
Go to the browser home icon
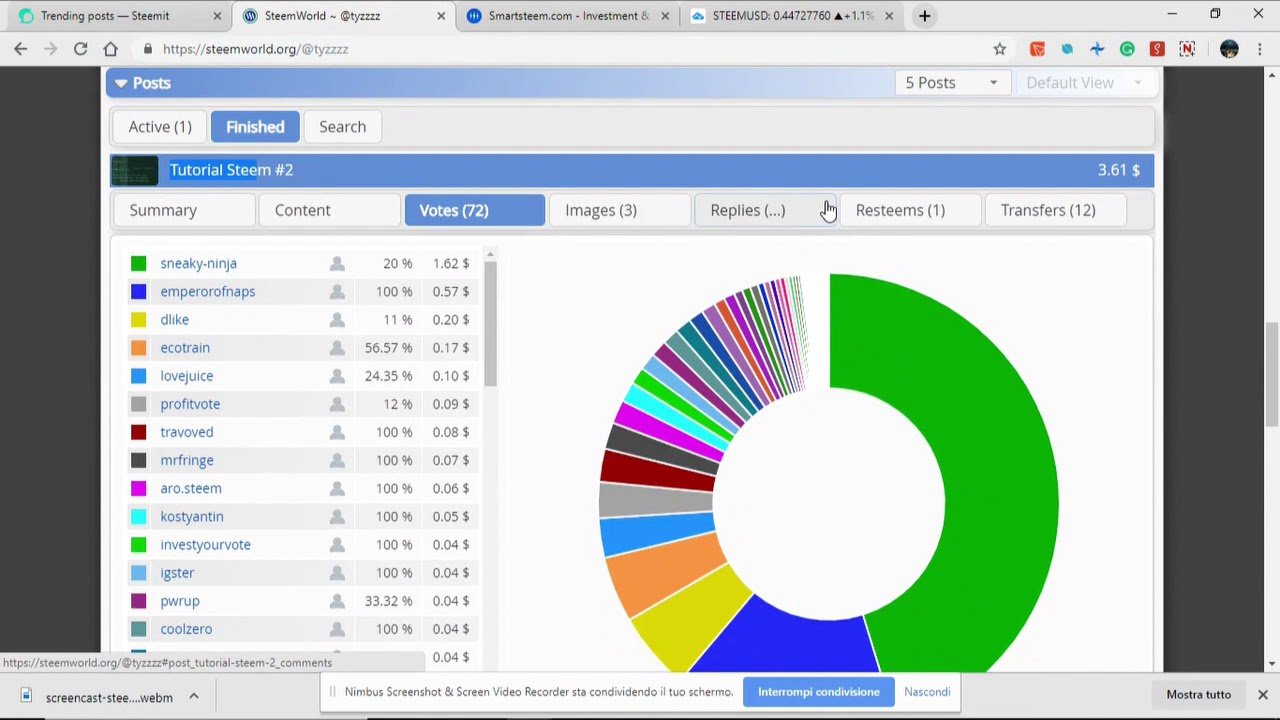click(x=110, y=49)
